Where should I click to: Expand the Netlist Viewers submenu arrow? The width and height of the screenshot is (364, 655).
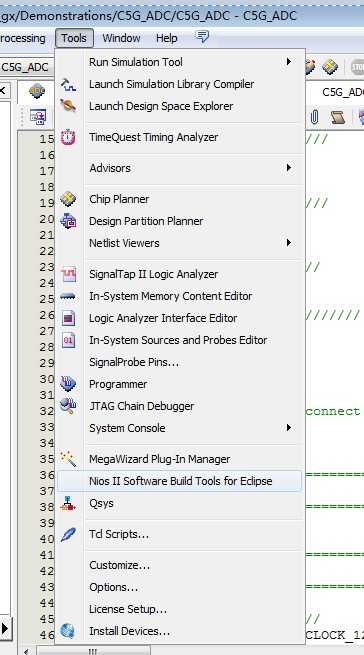click(x=288, y=243)
